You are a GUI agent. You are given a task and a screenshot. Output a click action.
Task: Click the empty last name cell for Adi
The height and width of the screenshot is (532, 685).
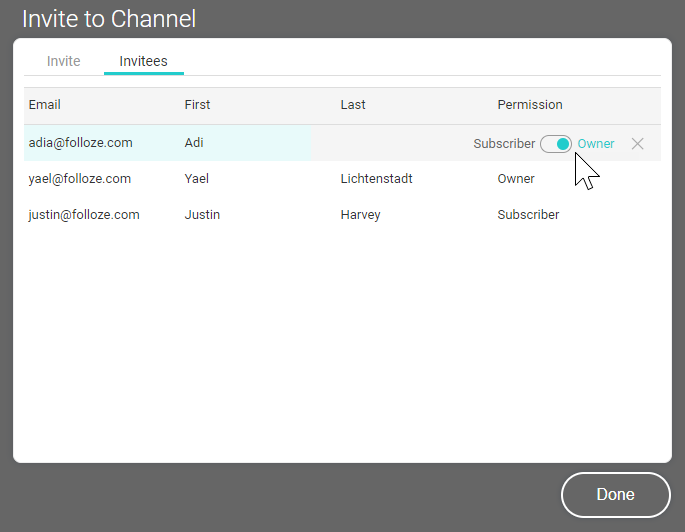[390, 143]
